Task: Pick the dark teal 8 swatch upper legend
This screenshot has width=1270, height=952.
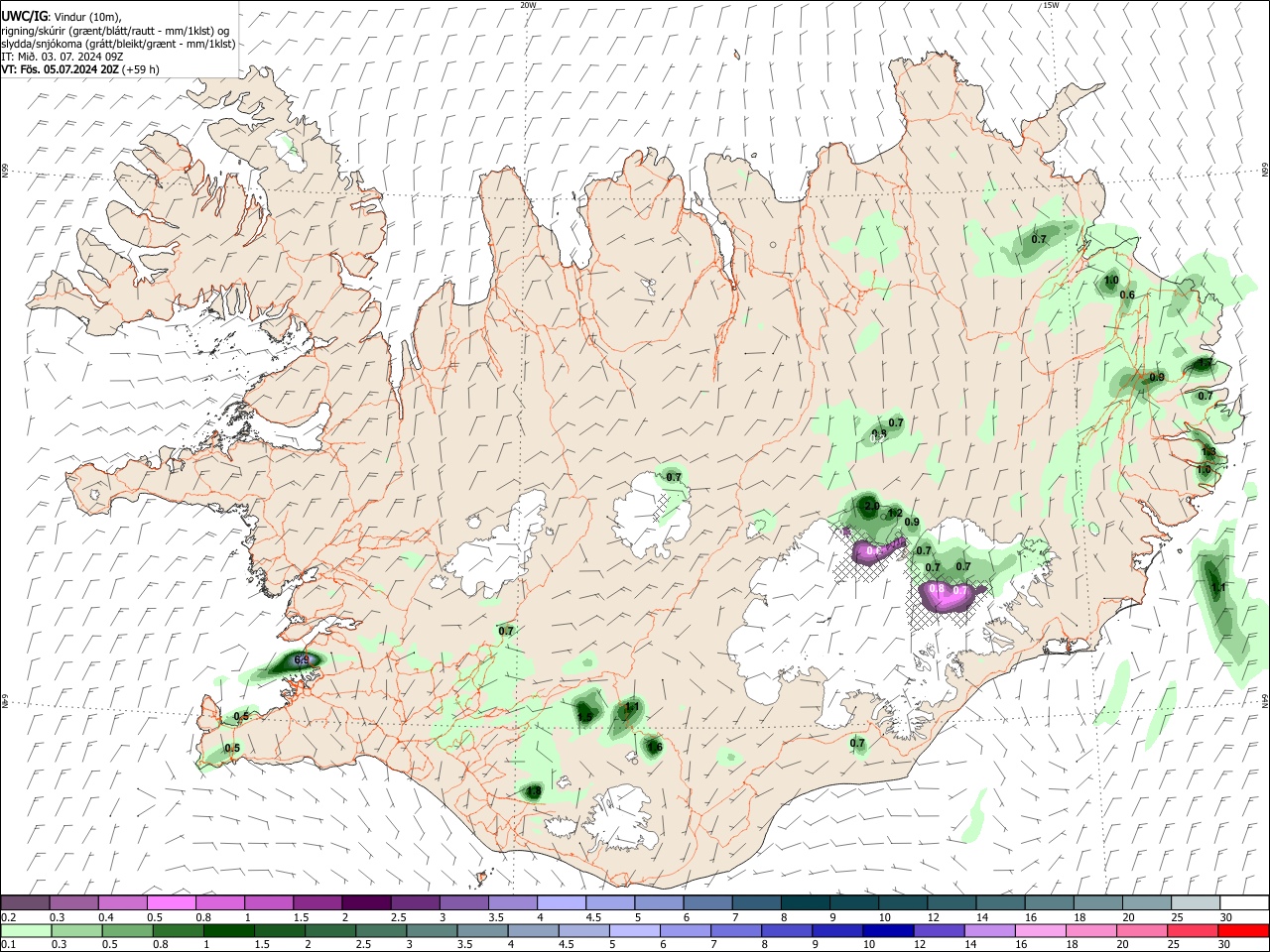Action: click(806, 902)
